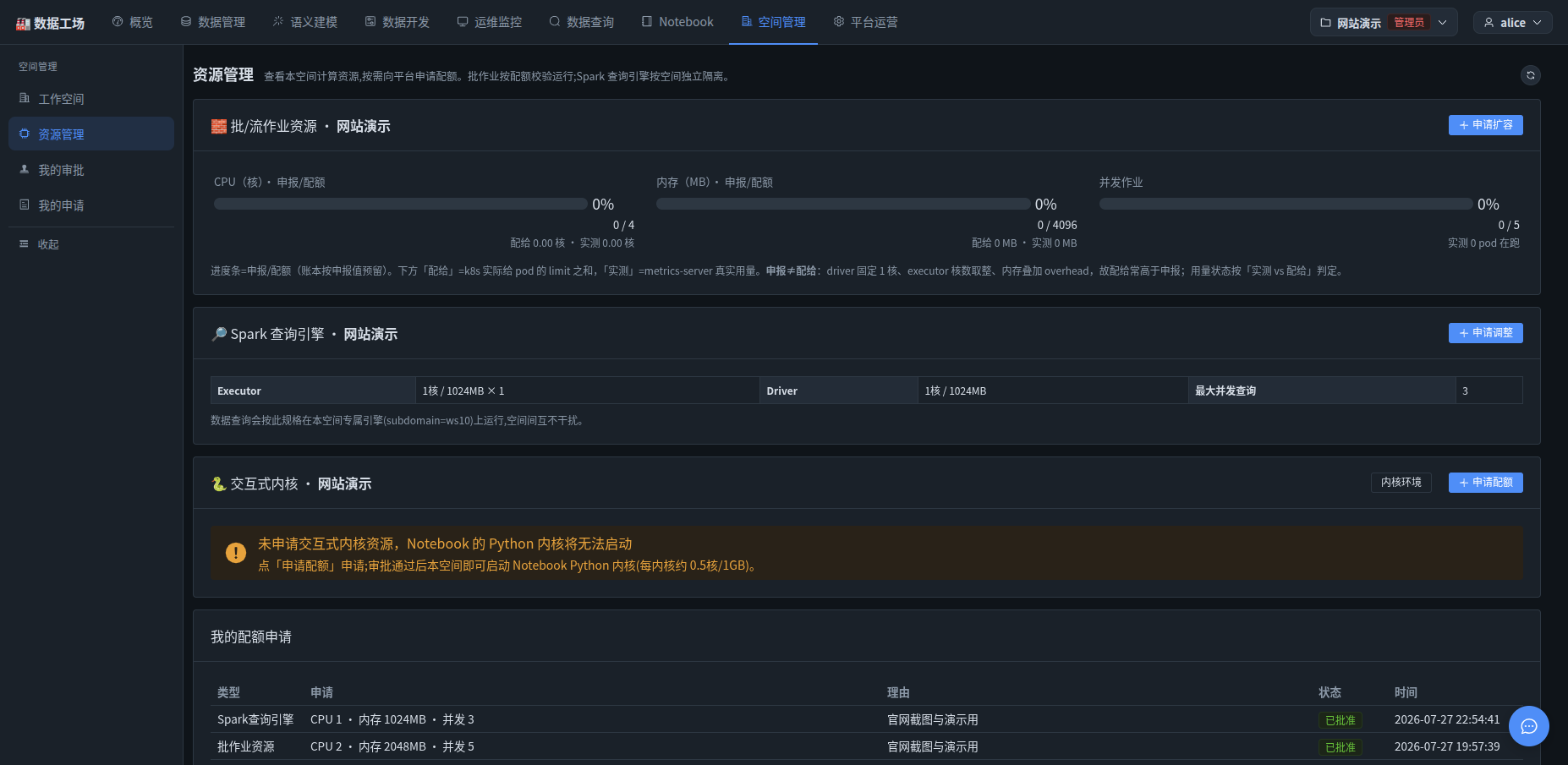This screenshot has height=765, width=1568.
Task: Open the alice user menu
Action: tap(1513, 23)
